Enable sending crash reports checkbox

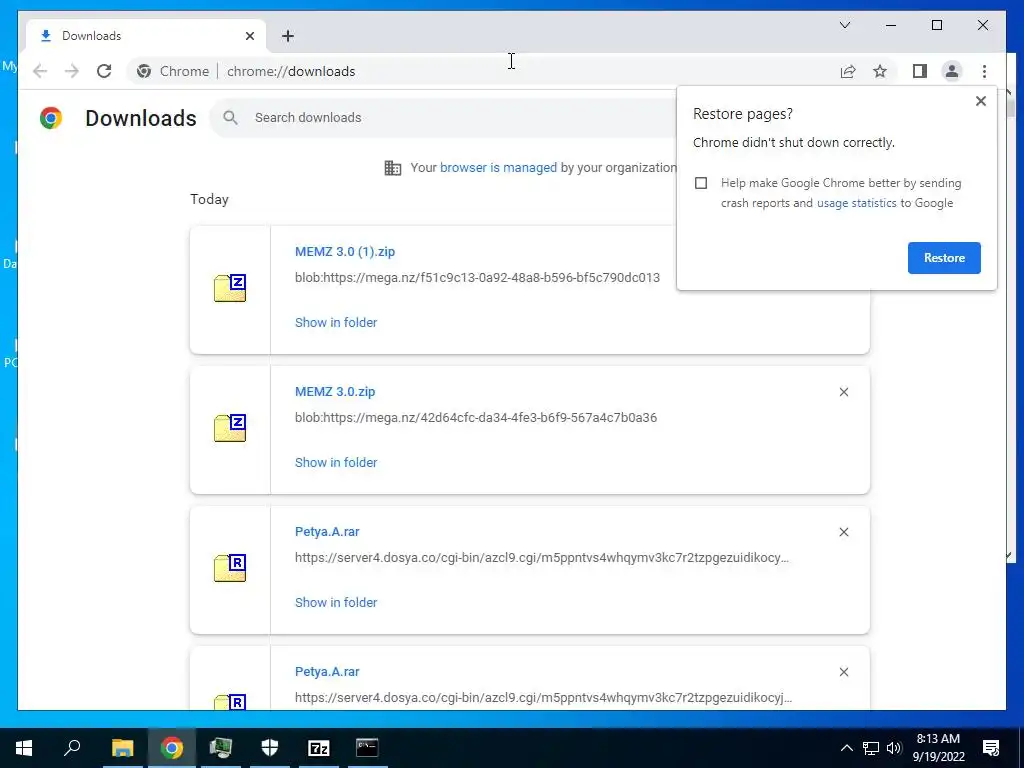click(x=701, y=183)
